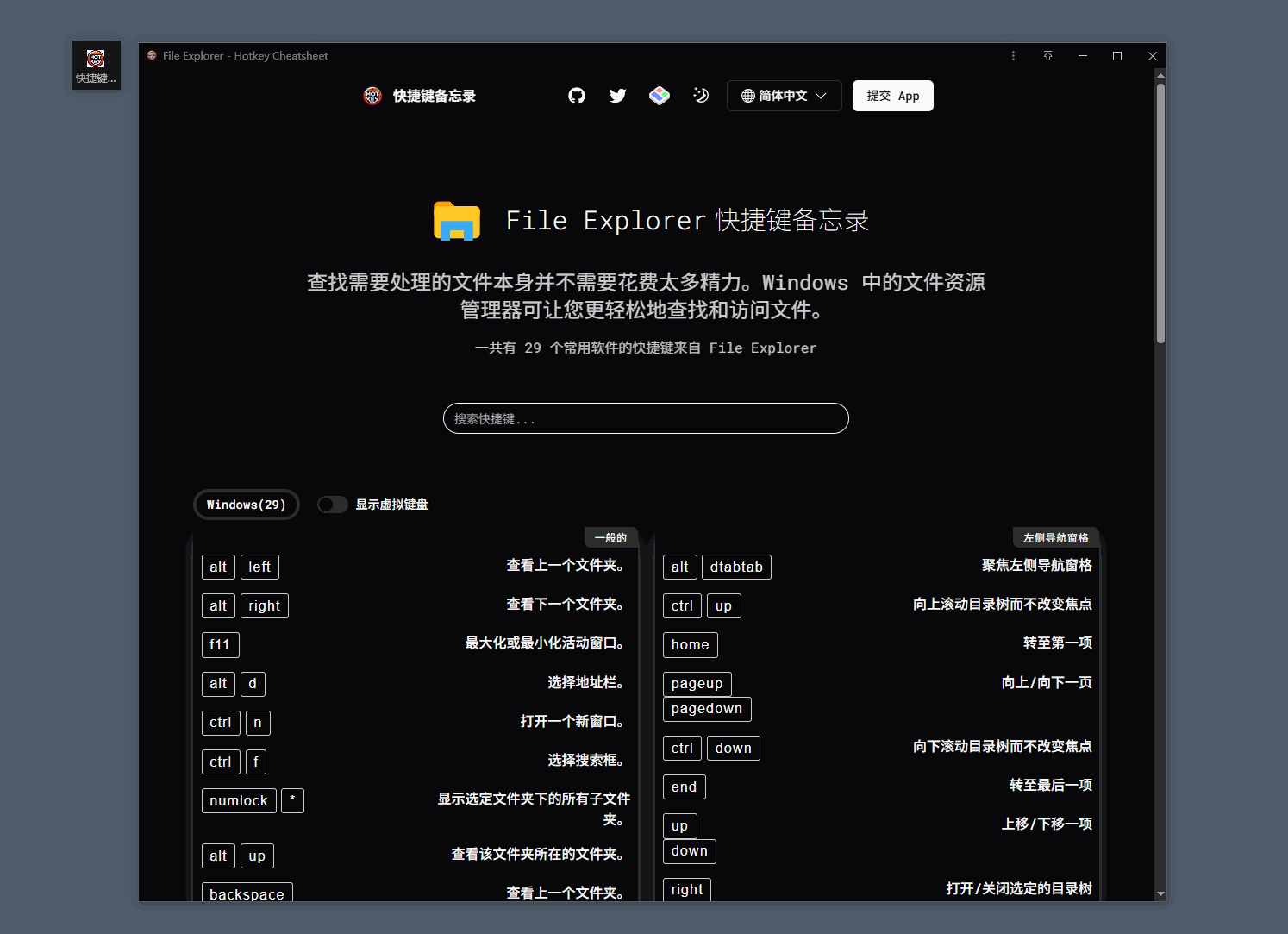Click the colorful diamond app icon
The width and height of the screenshot is (1288, 934).
point(660,96)
